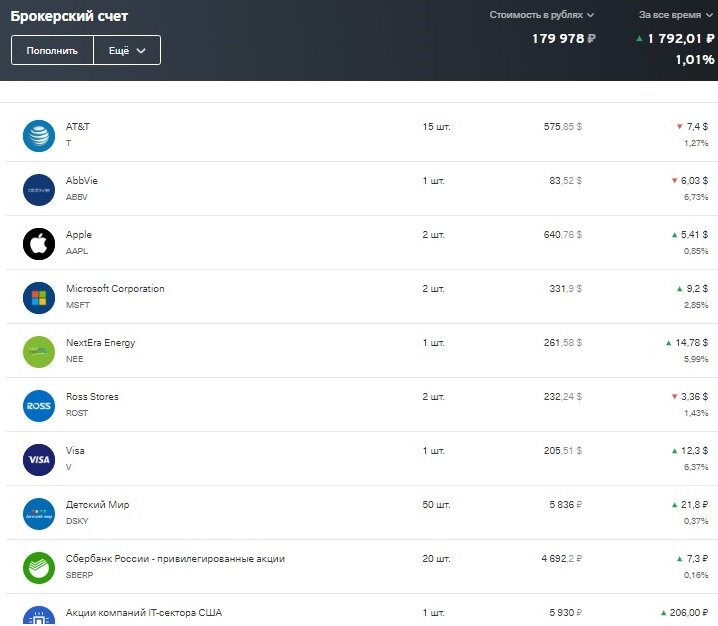Click the 5 836 ₽ Детский Мир value
The width and height of the screenshot is (718, 626).
[566, 505]
